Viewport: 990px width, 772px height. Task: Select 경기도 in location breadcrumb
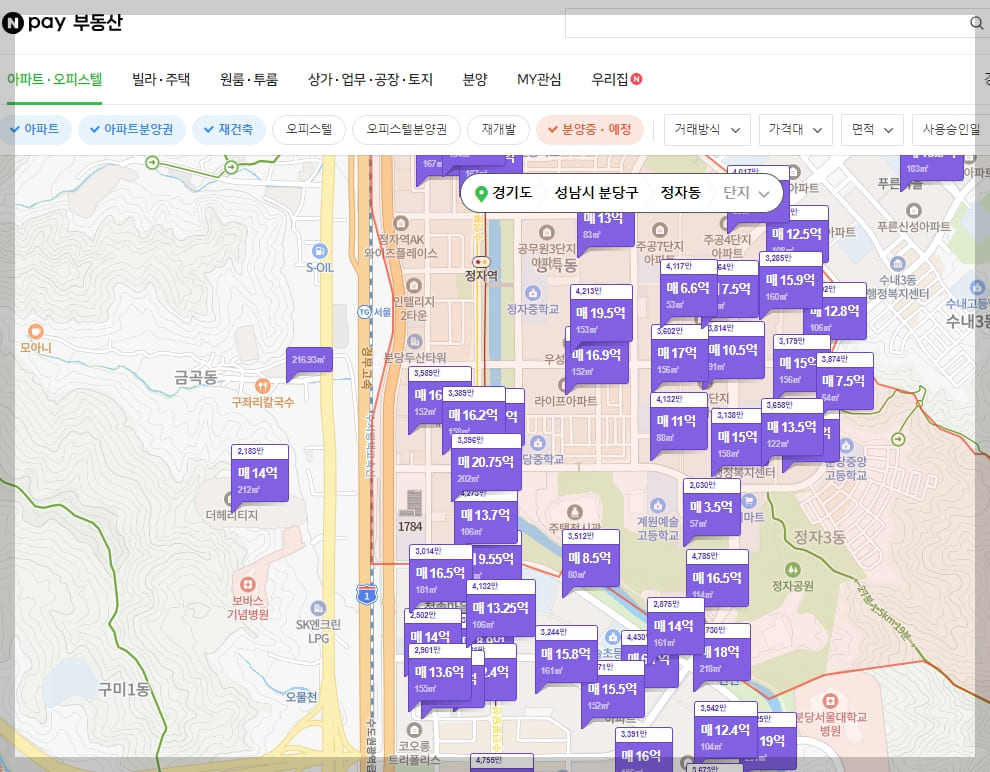[x=511, y=193]
